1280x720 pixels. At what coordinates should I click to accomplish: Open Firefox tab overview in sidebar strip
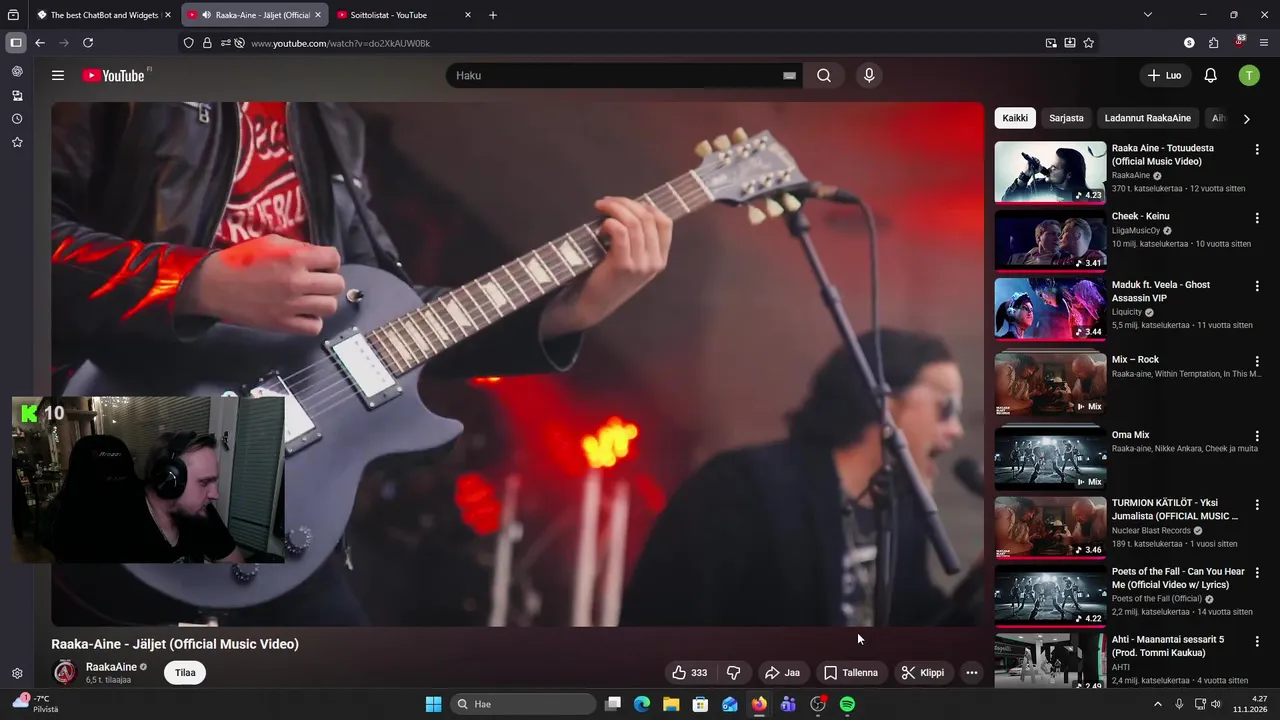pyautogui.click(x=13, y=15)
